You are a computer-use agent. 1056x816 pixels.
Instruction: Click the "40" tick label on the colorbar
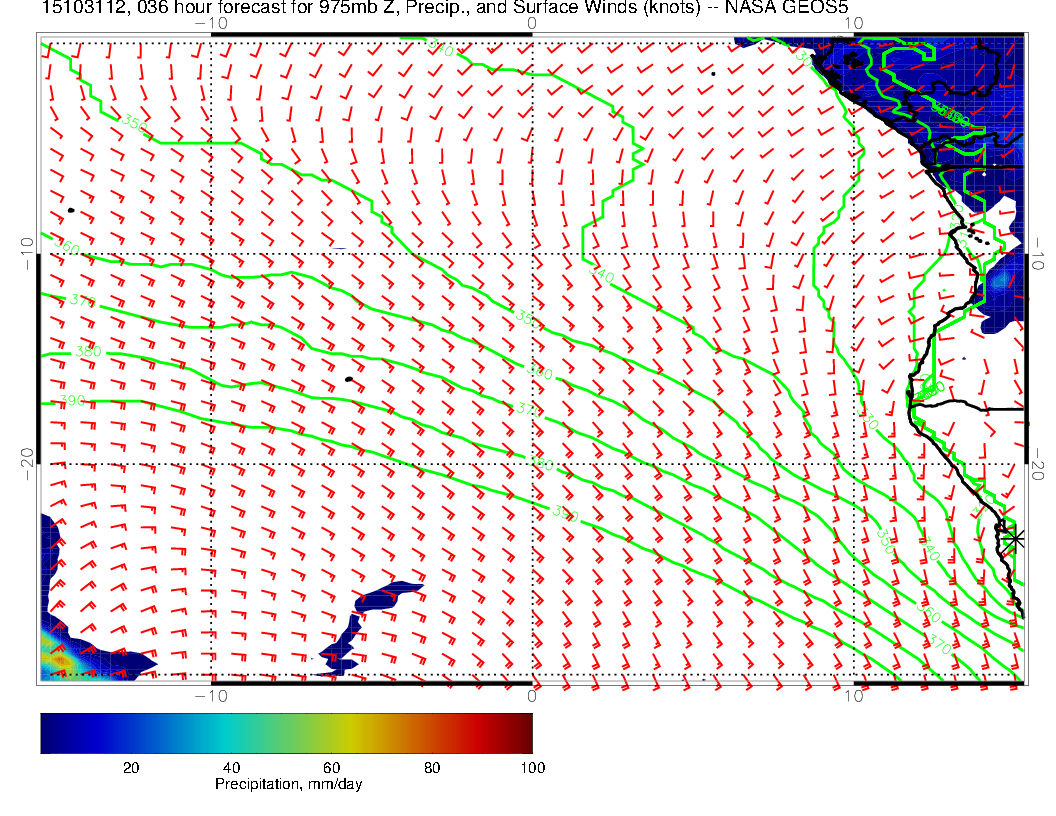click(231, 767)
